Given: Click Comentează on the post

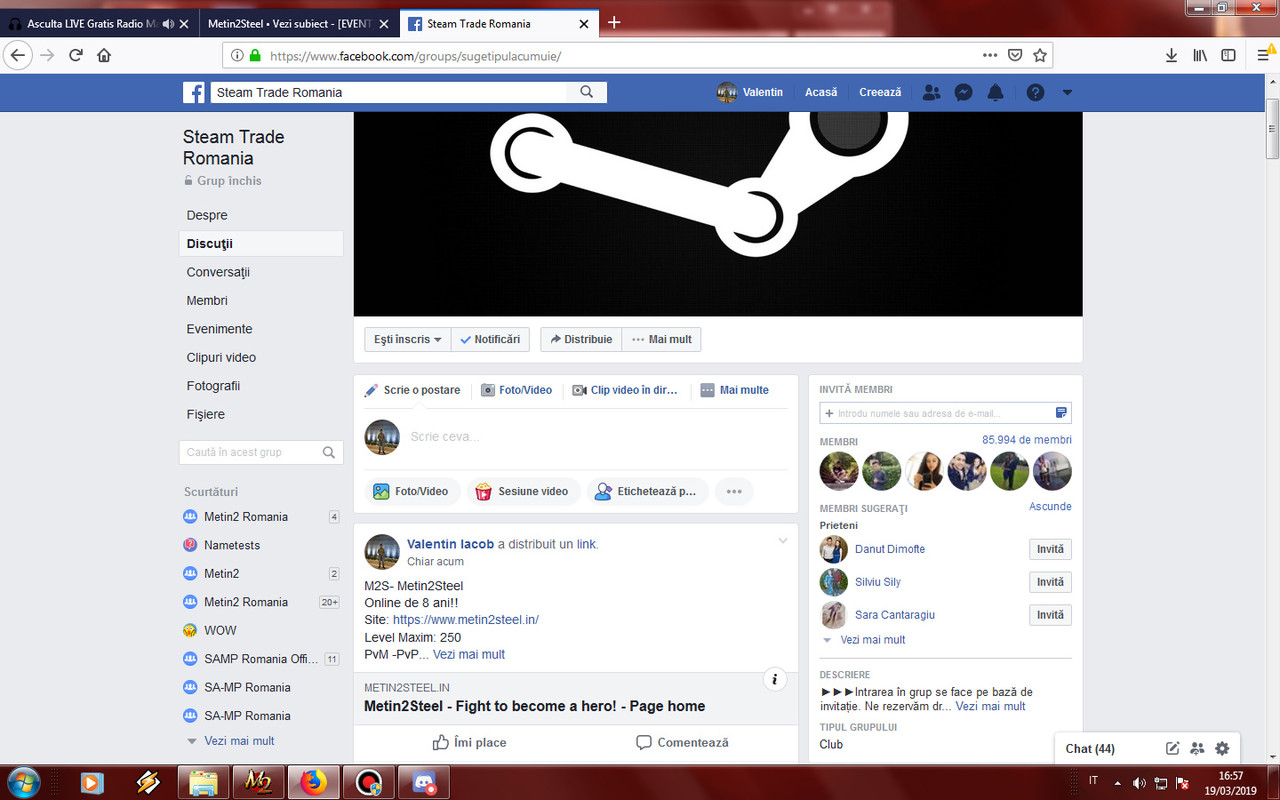Looking at the screenshot, I should point(682,742).
